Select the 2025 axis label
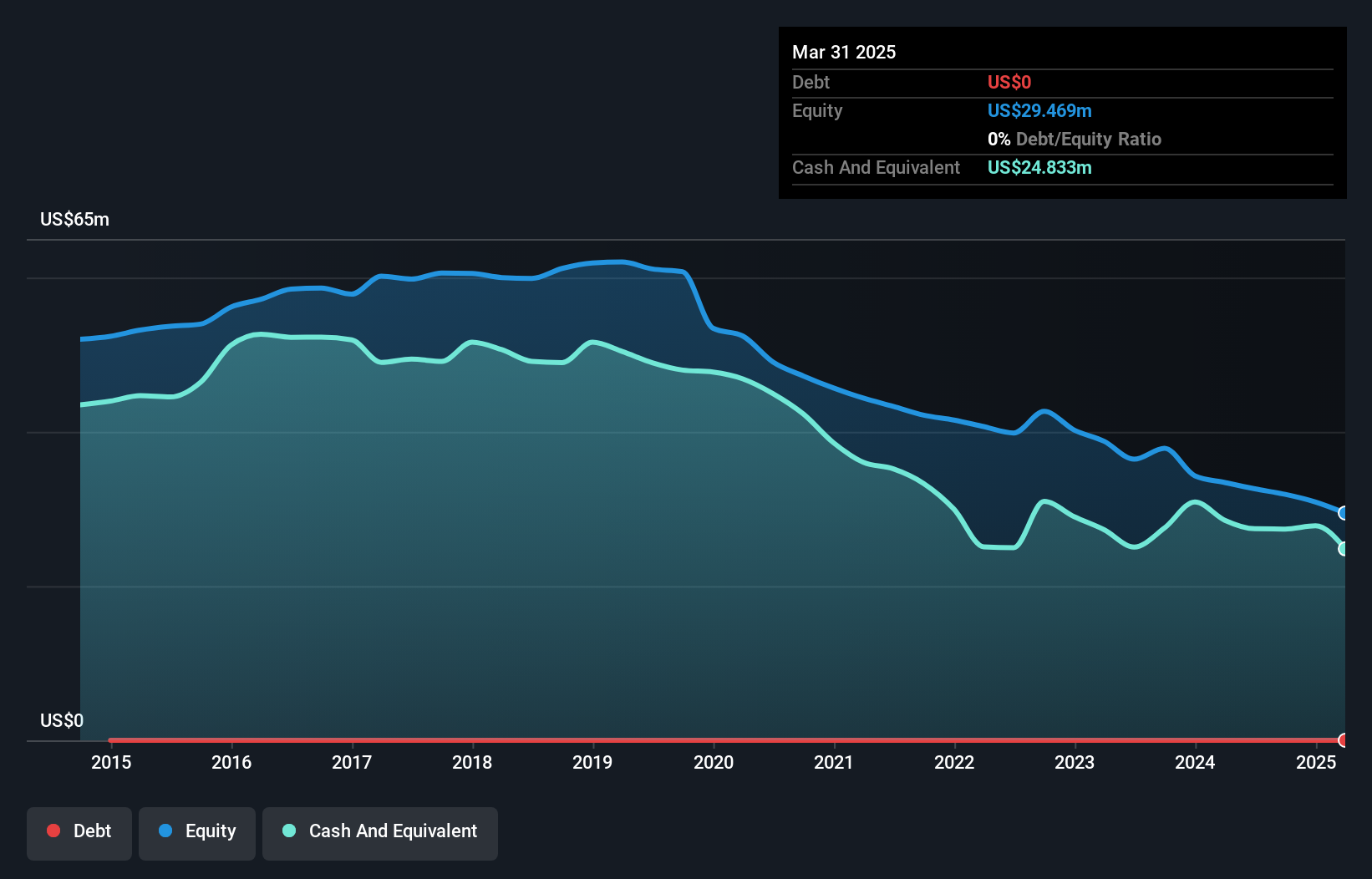Image resolution: width=1372 pixels, height=879 pixels. 1316,762
